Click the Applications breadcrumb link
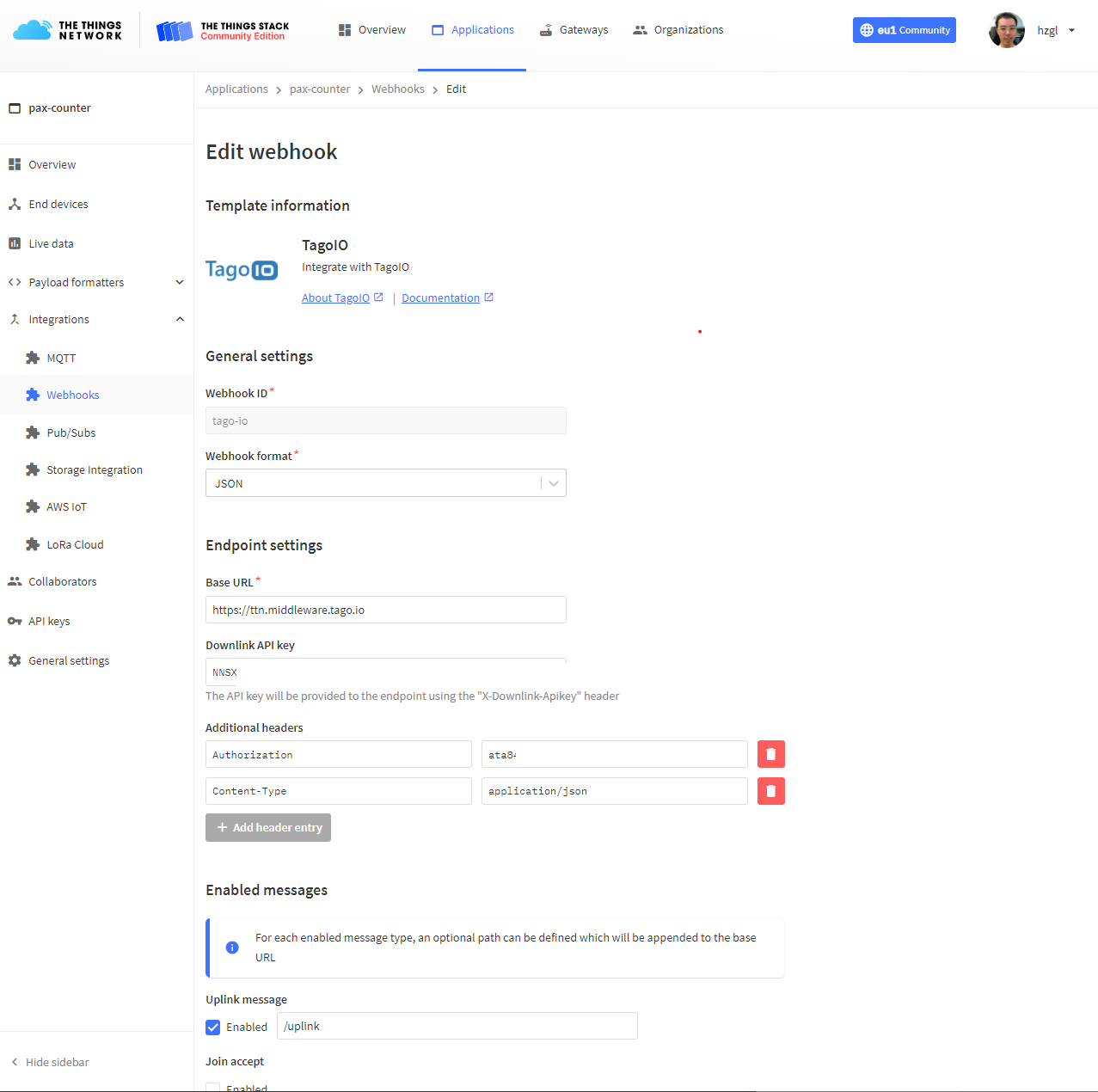This screenshot has width=1098, height=1092. click(x=236, y=89)
